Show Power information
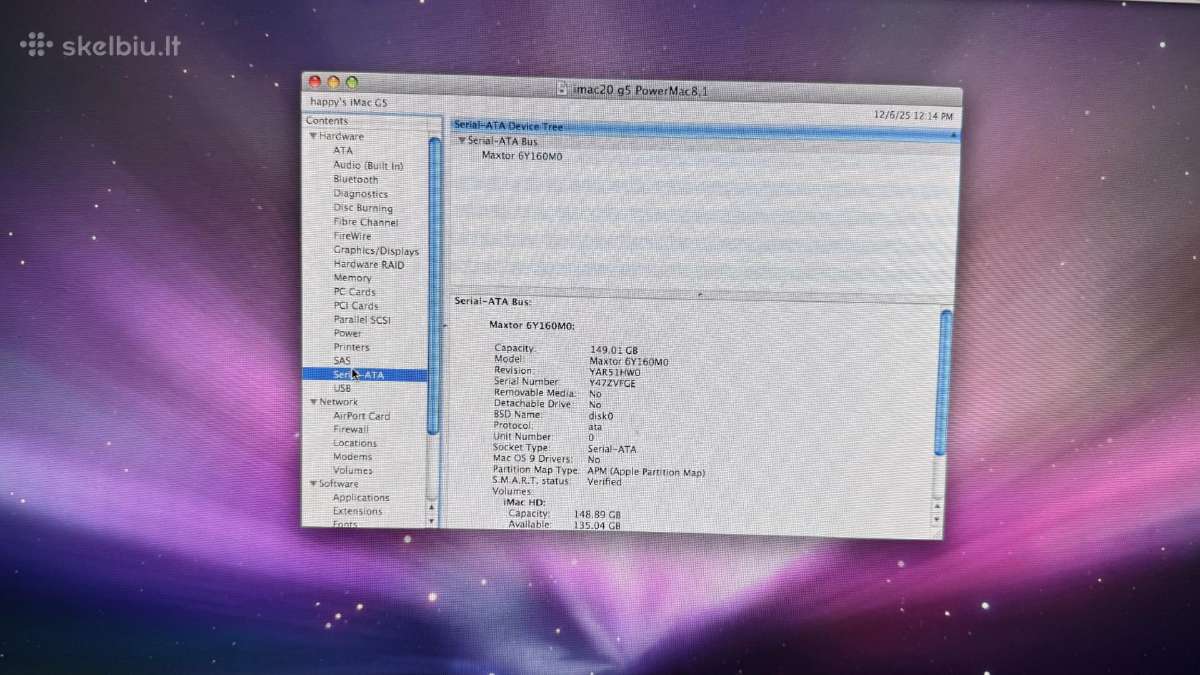The height and width of the screenshot is (675, 1200). 348,333
